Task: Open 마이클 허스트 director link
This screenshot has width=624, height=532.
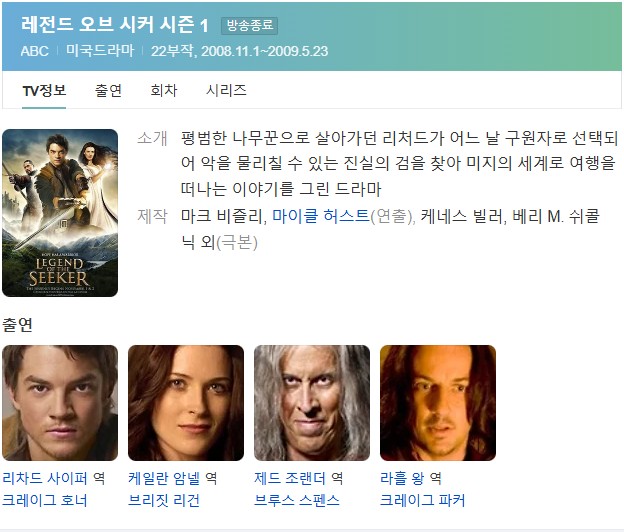Action: pos(321,216)
